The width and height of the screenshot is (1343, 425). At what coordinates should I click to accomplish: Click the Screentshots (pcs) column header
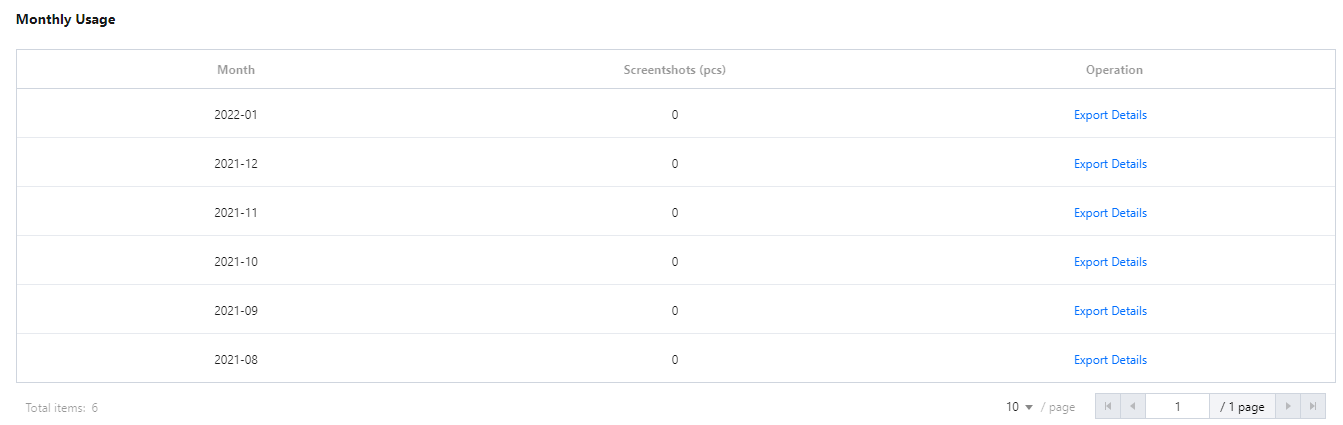coord(674,70)
